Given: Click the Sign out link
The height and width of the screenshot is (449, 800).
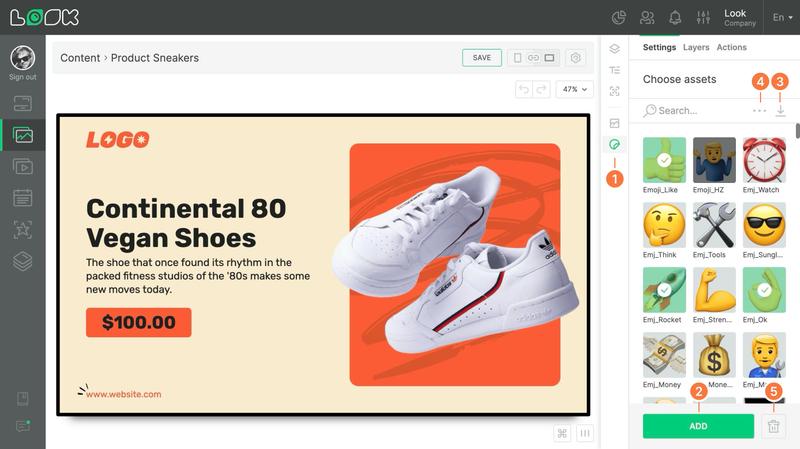Looking at the screenshot, I should coord(22,77).
